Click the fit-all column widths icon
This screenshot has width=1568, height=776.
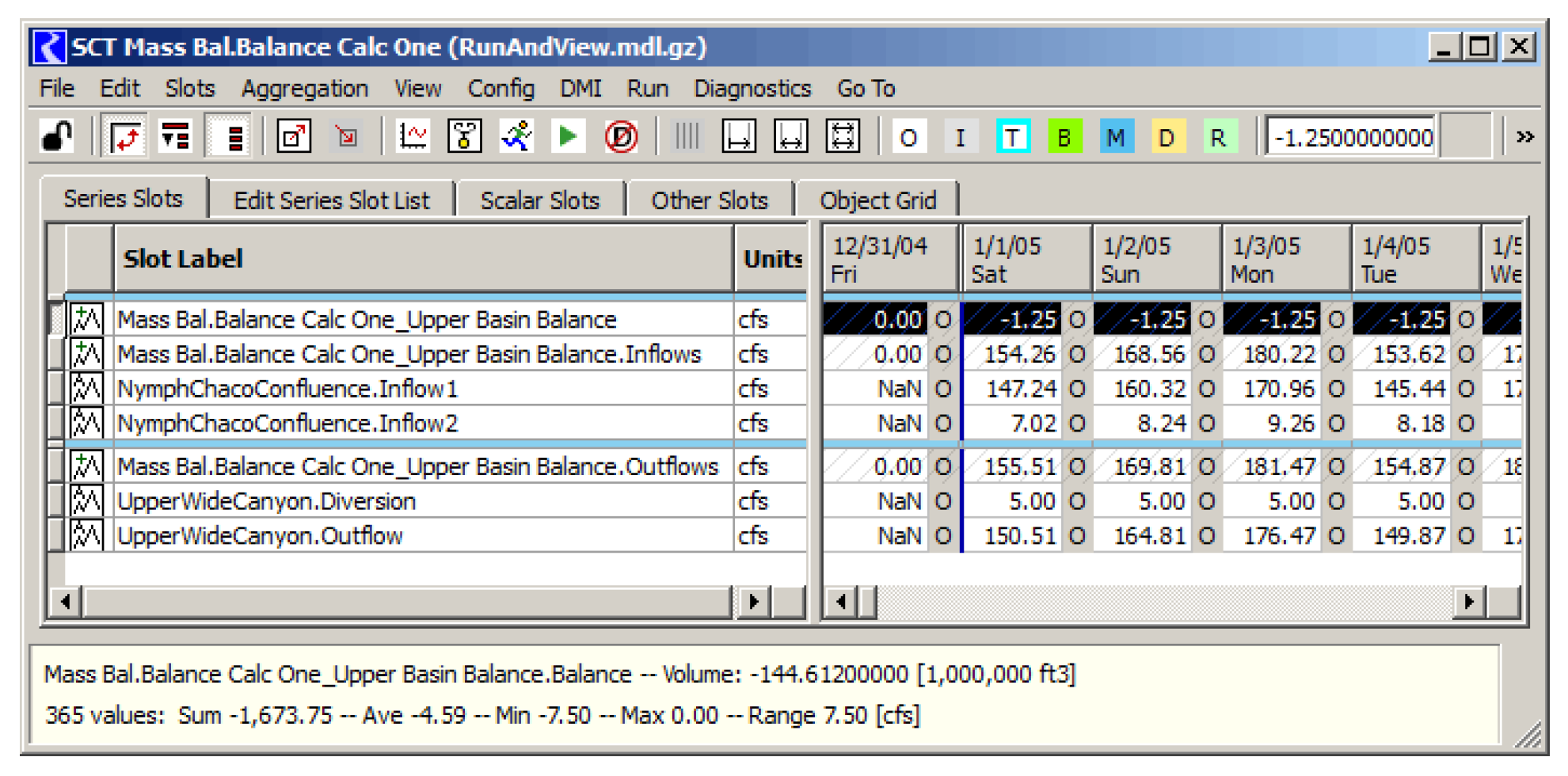click(x=843, y=137)
